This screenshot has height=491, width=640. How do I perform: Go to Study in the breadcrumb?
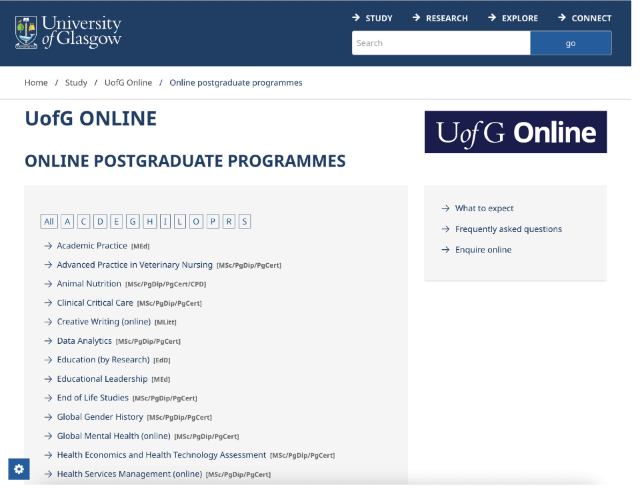(x=76, y=82)
